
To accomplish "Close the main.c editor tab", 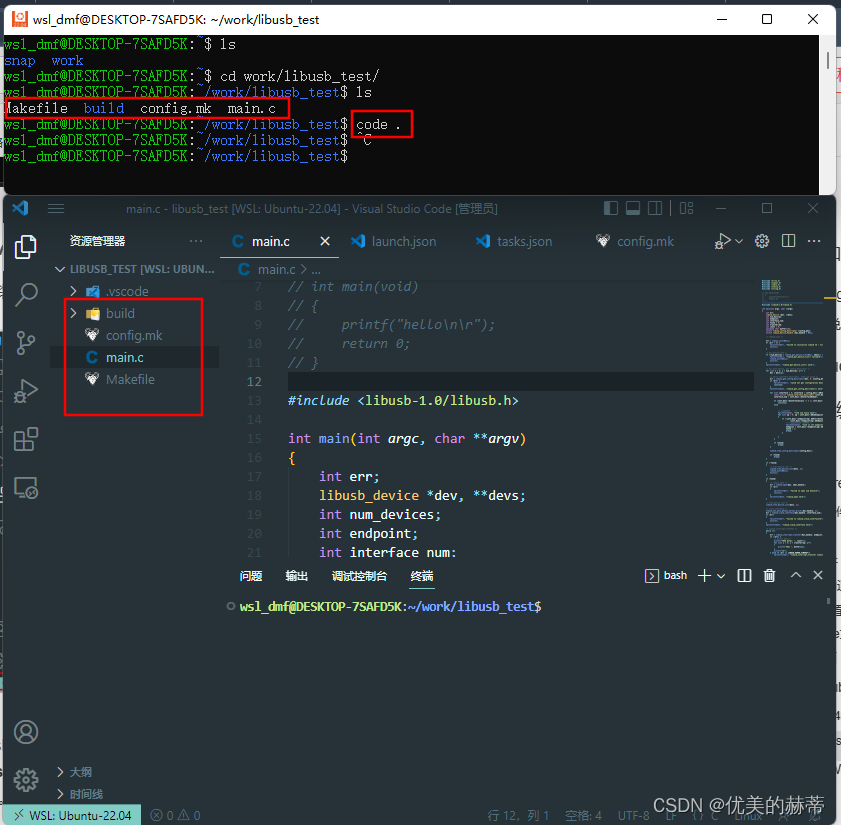I will tap(325, 241).
